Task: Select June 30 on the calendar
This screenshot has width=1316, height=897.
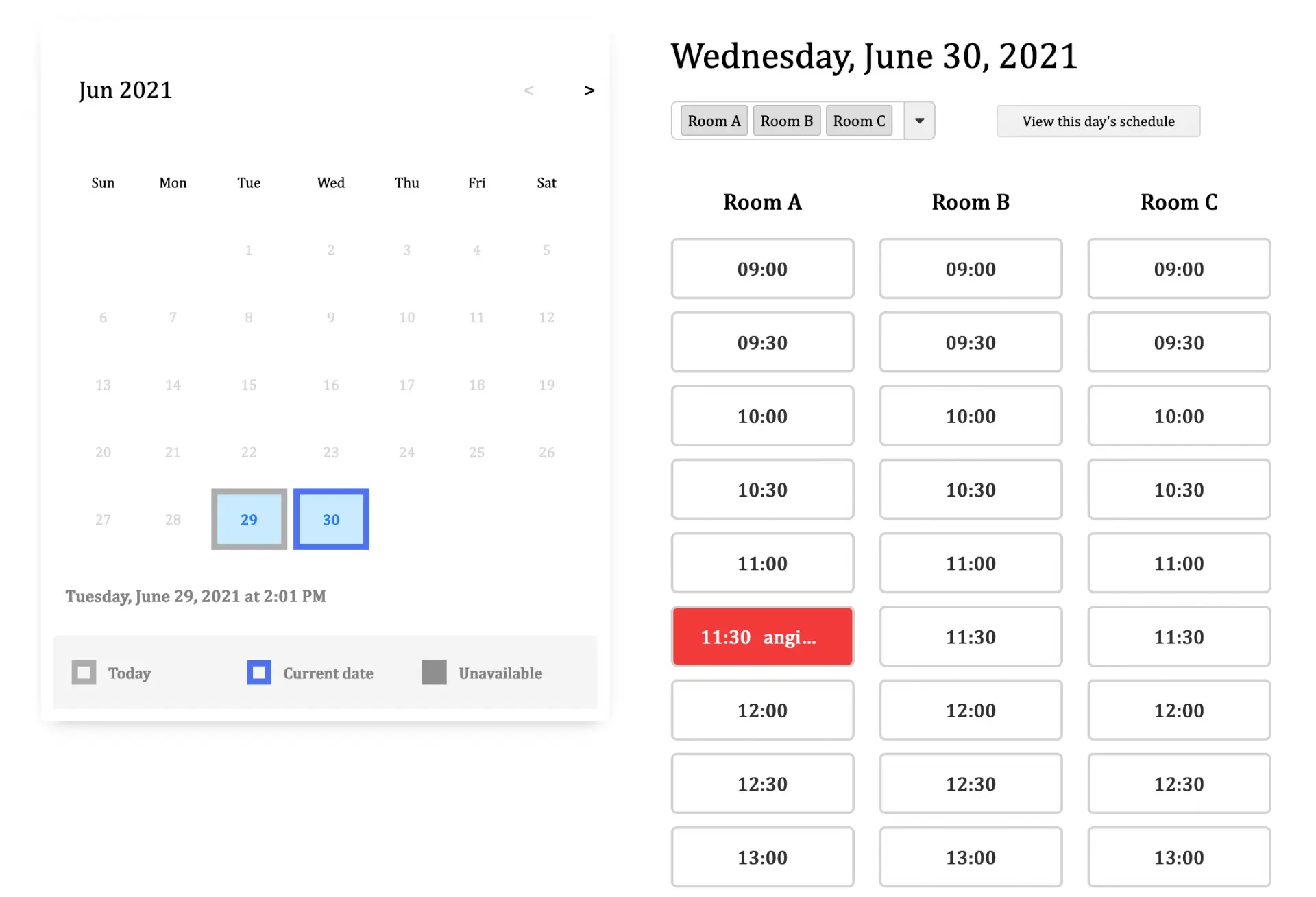Action: coord(331,519)
